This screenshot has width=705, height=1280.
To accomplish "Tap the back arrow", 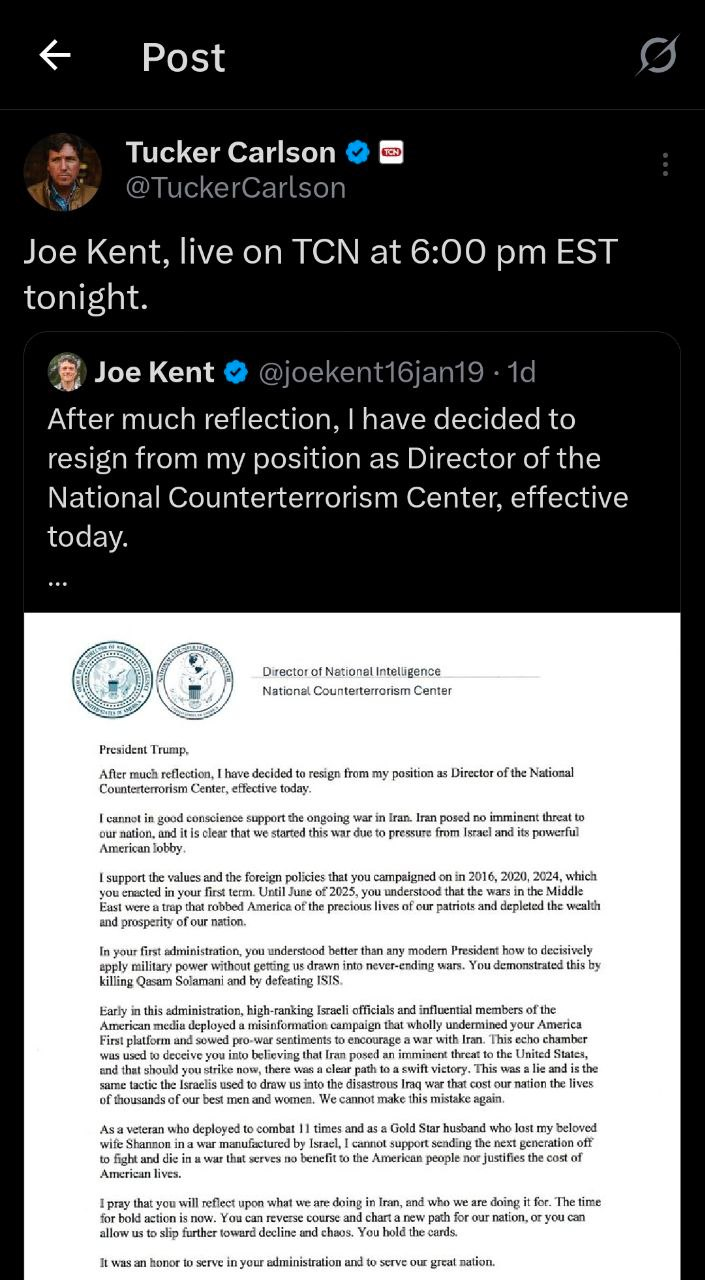I will point(55,56).
